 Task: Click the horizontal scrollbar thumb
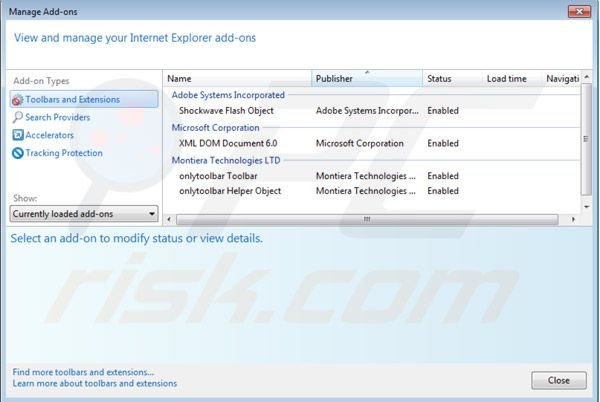coord(367,220)
